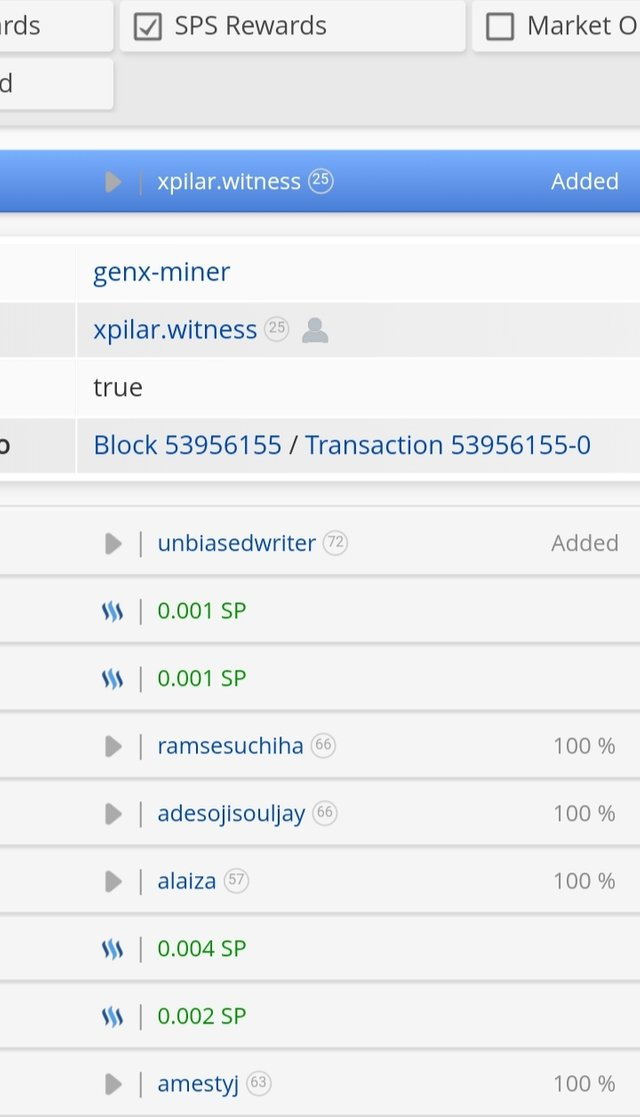This screenshot has height=1117, width=640.
Task: Click reputation badge 63 beside amestyj
Action: (259, 1084)
